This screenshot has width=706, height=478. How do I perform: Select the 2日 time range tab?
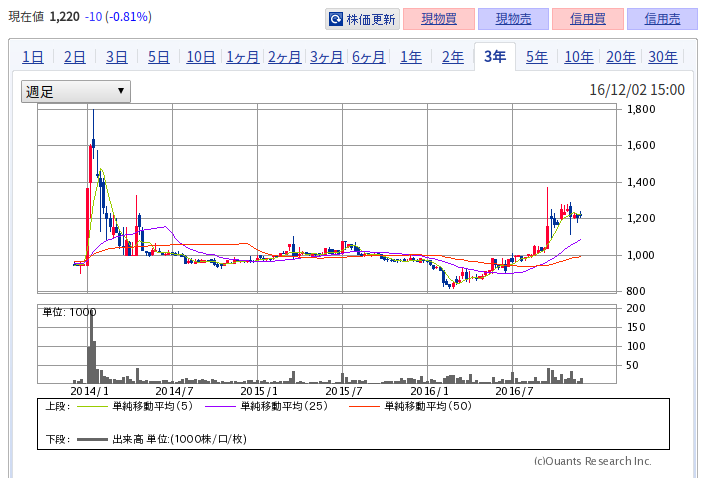(x=74, y=57)
